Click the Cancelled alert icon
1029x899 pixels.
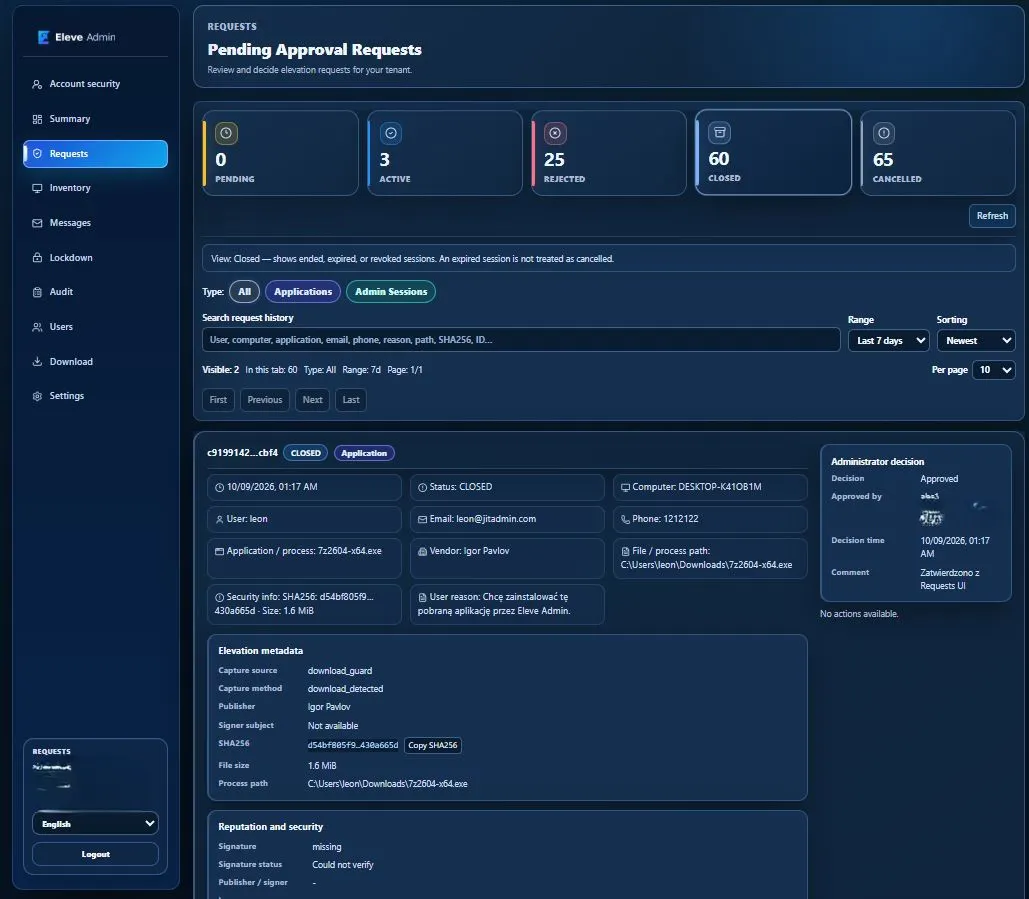884,133
